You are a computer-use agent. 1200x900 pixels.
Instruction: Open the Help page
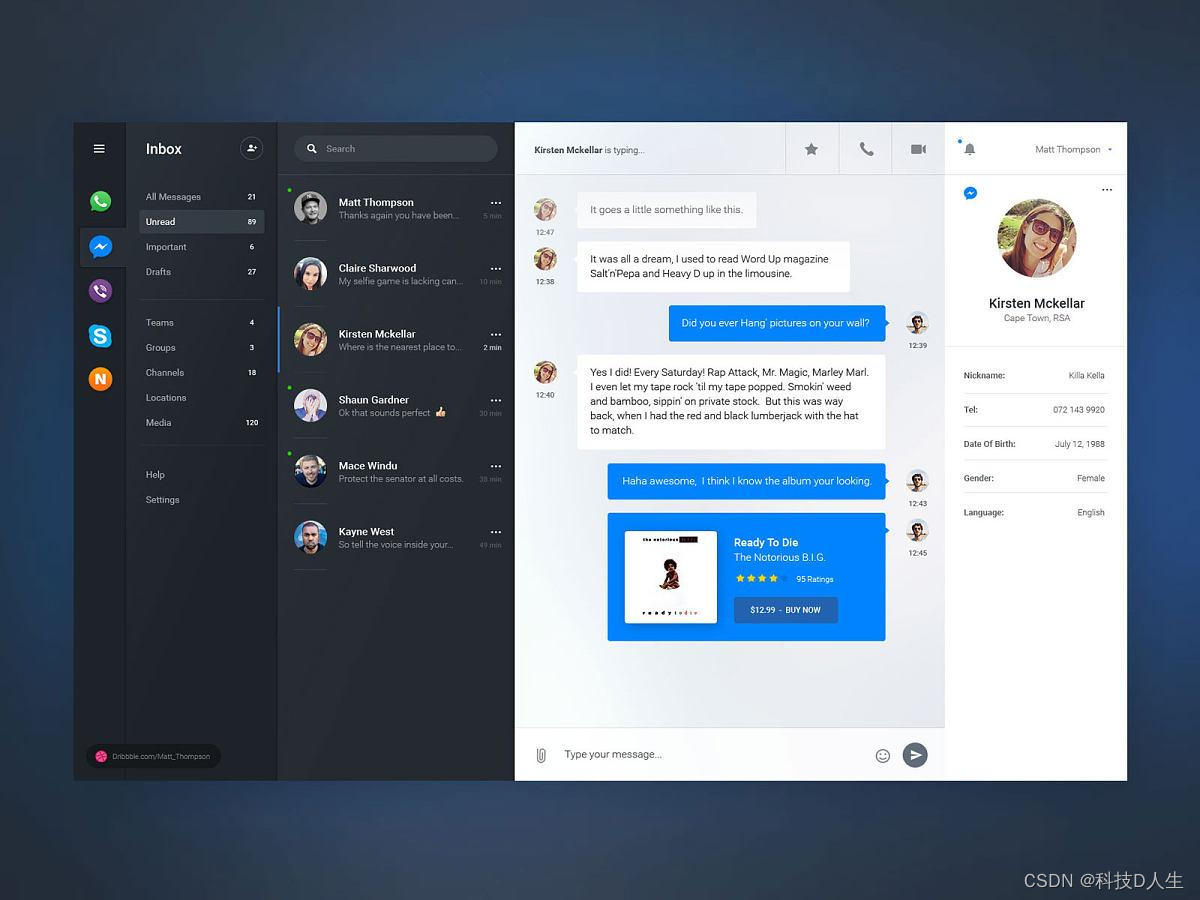pos(155,475)
